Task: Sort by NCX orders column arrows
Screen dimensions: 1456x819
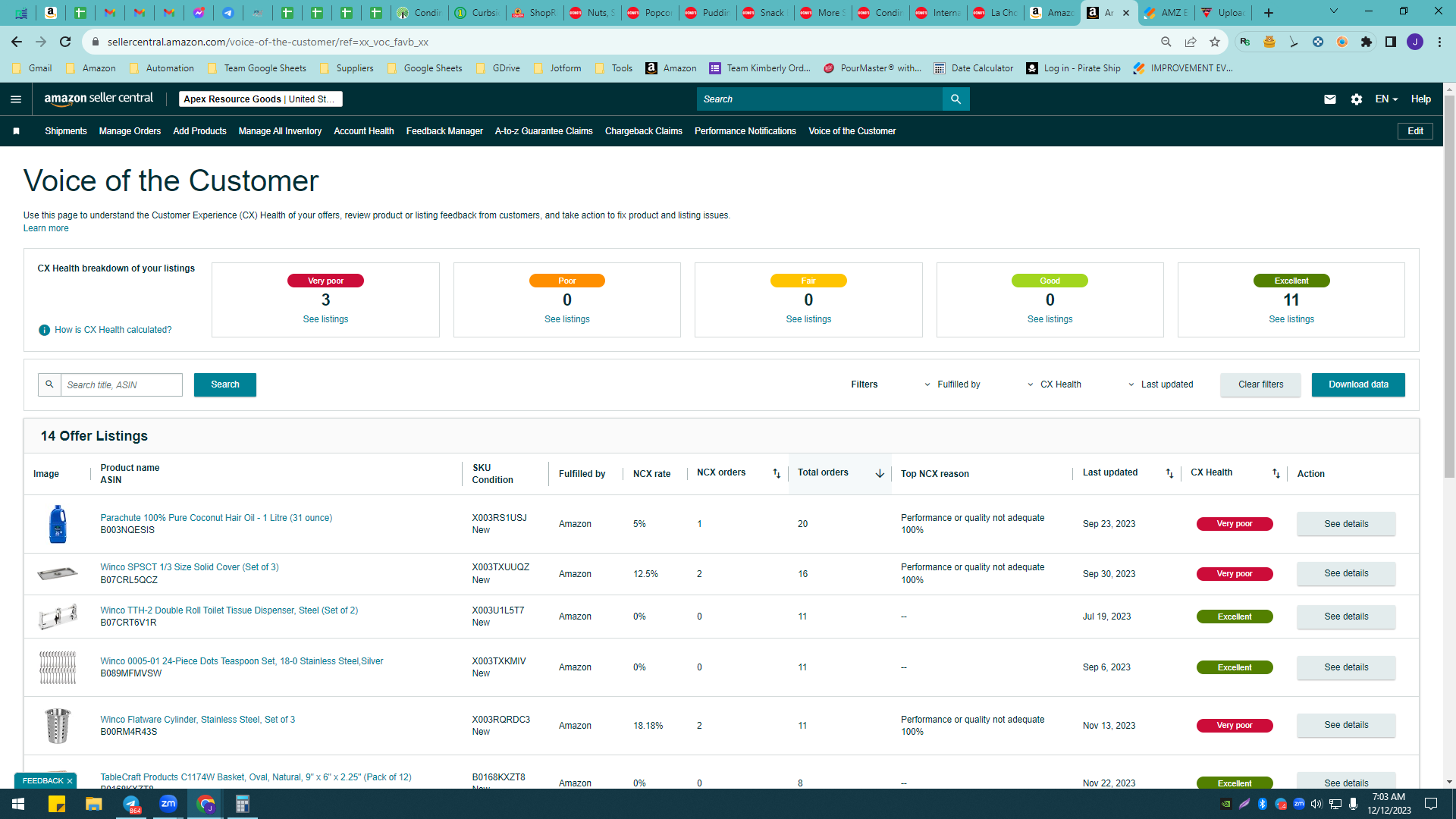Action: click(x=777, y=473)
